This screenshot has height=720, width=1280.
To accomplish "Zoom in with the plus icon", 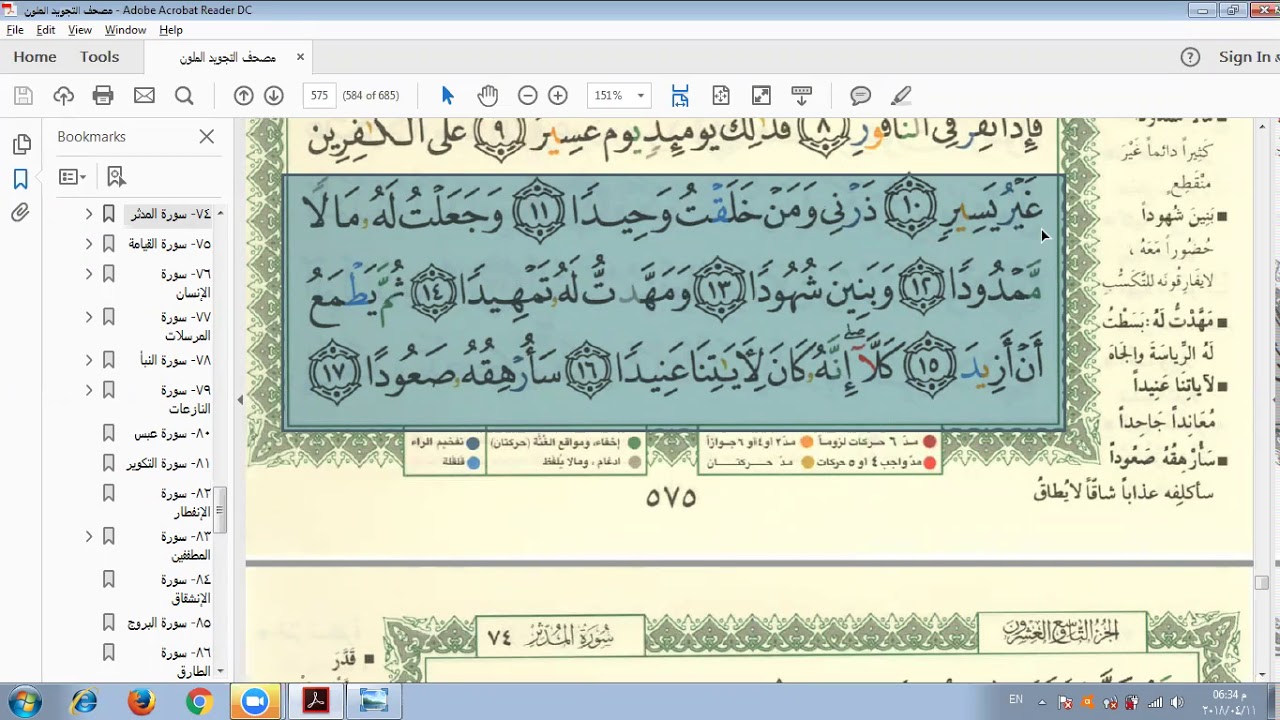I will point(558,96).
